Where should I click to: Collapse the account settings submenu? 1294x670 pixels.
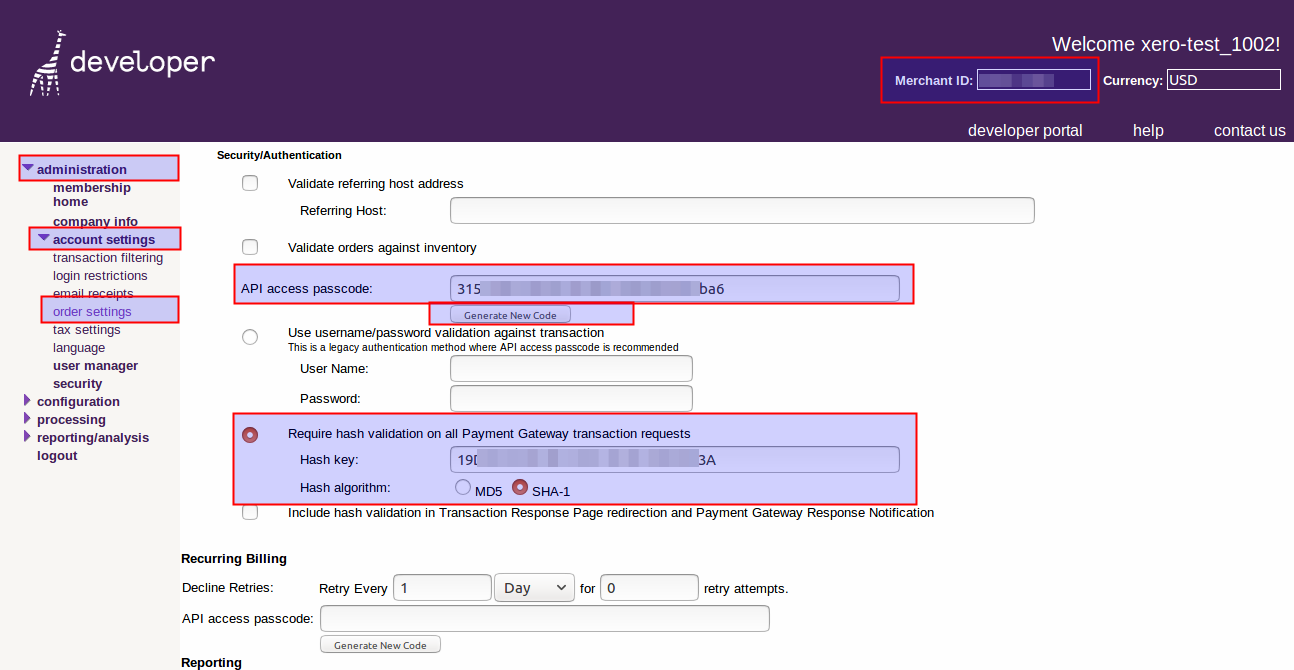coord(44,238)
